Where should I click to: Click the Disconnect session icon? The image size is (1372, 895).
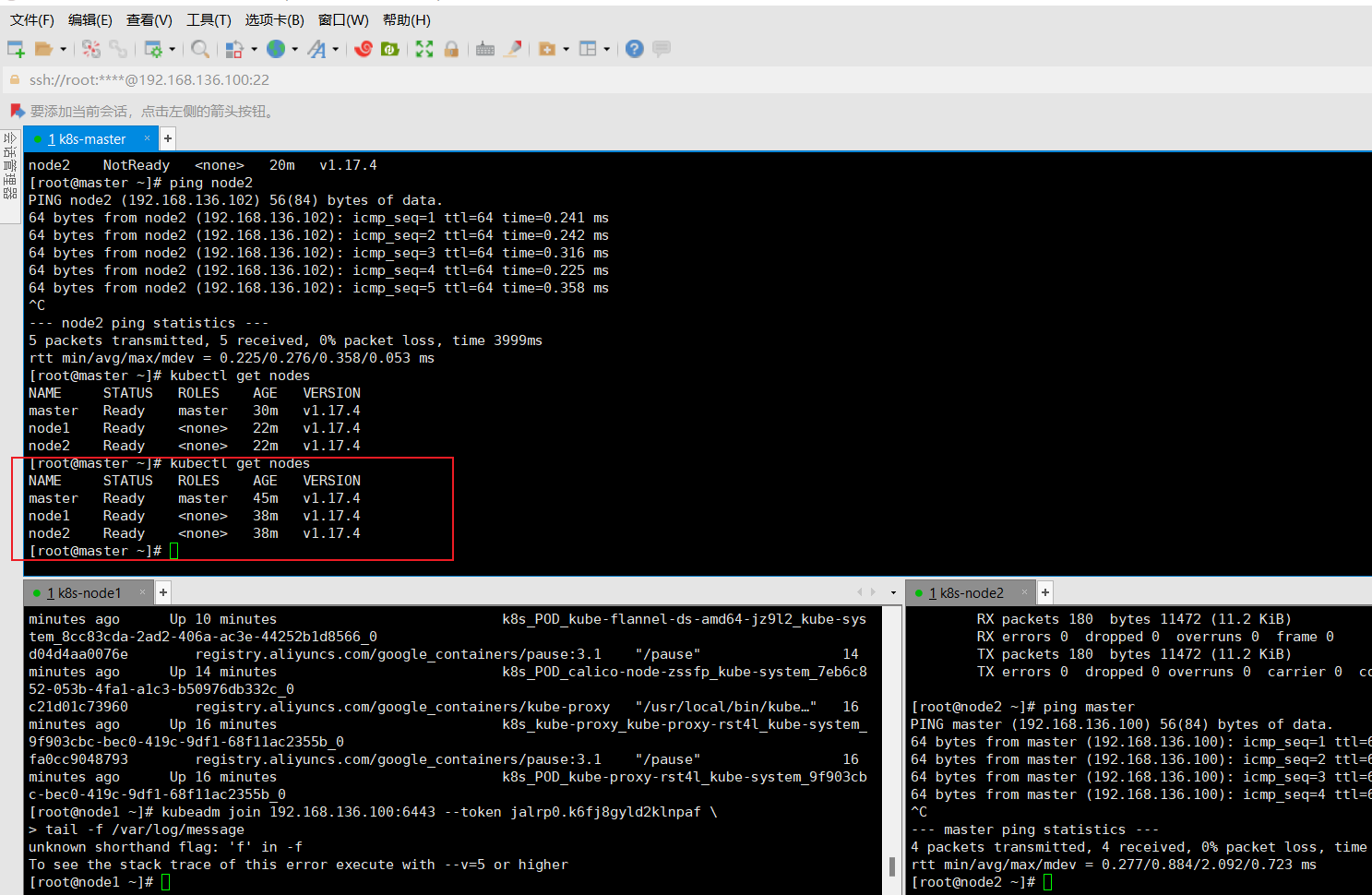[x=90, y=49]
